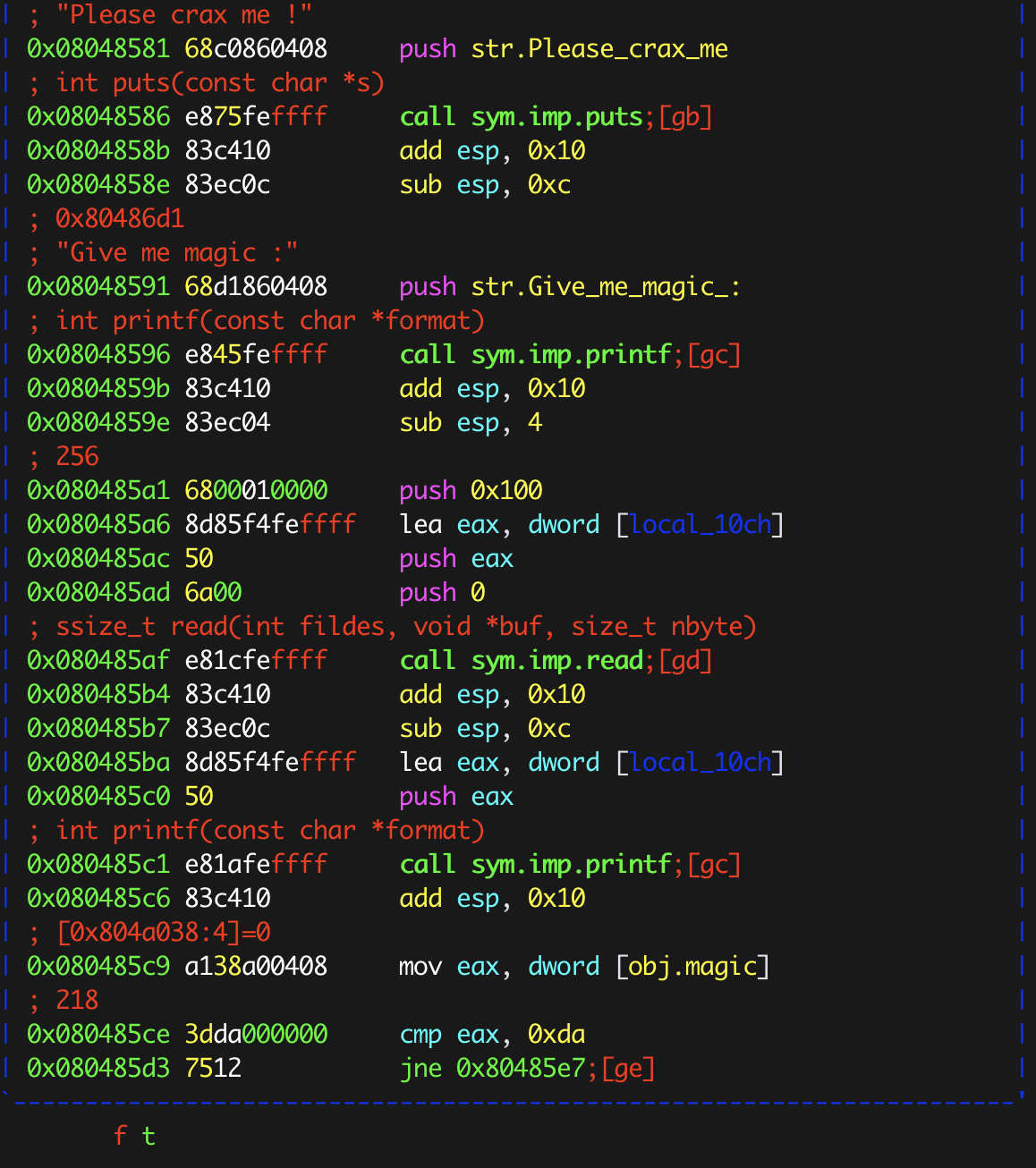Click the '[0x804a038:4]=0' comment line
The height and width of the screenshot is (1168, 1036).
163,933
